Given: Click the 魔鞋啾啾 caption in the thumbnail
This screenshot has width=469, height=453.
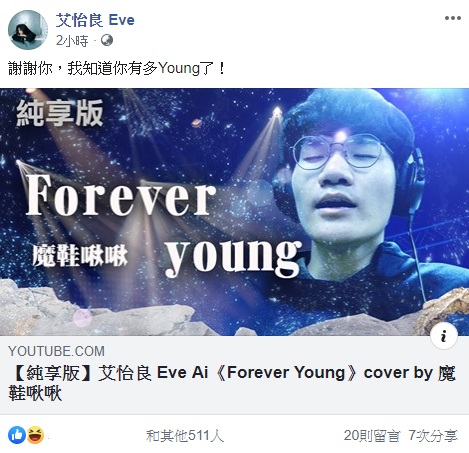Looking at the screenshot, I should click(x=80, y=256).
